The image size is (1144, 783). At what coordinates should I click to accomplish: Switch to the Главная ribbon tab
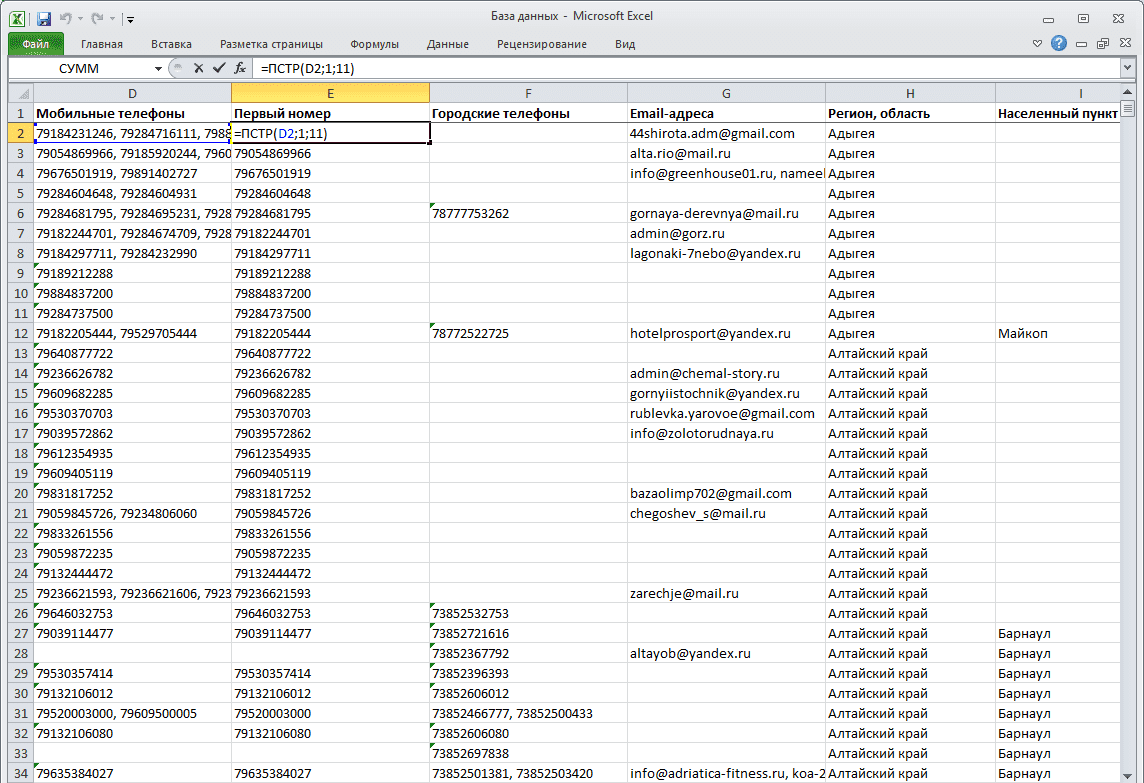pyautogui.click(x=101, y=44)
